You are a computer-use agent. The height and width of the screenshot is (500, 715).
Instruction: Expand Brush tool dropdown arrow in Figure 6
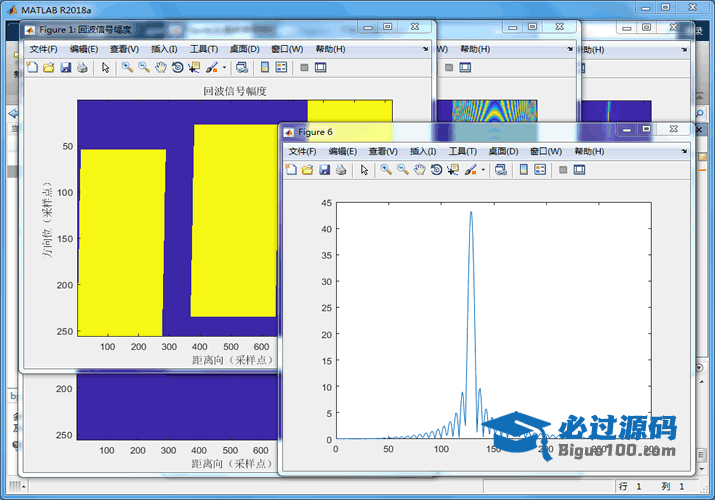(482, 170)
